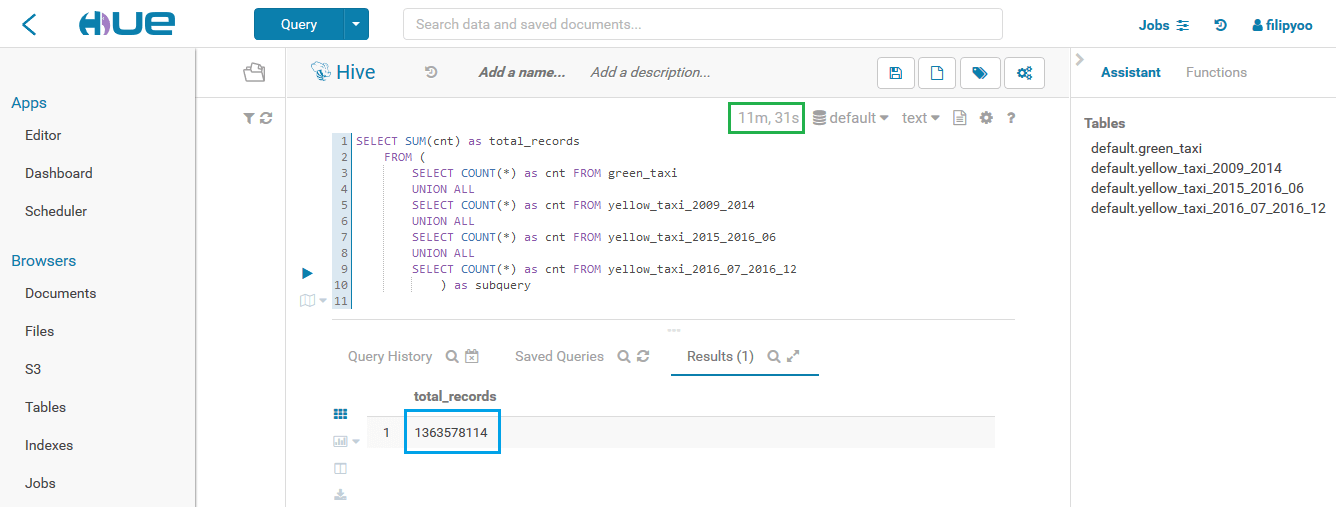1336x510 pixels.
Task: Switch to the Functions tab
Action: tap(1216, 72)
